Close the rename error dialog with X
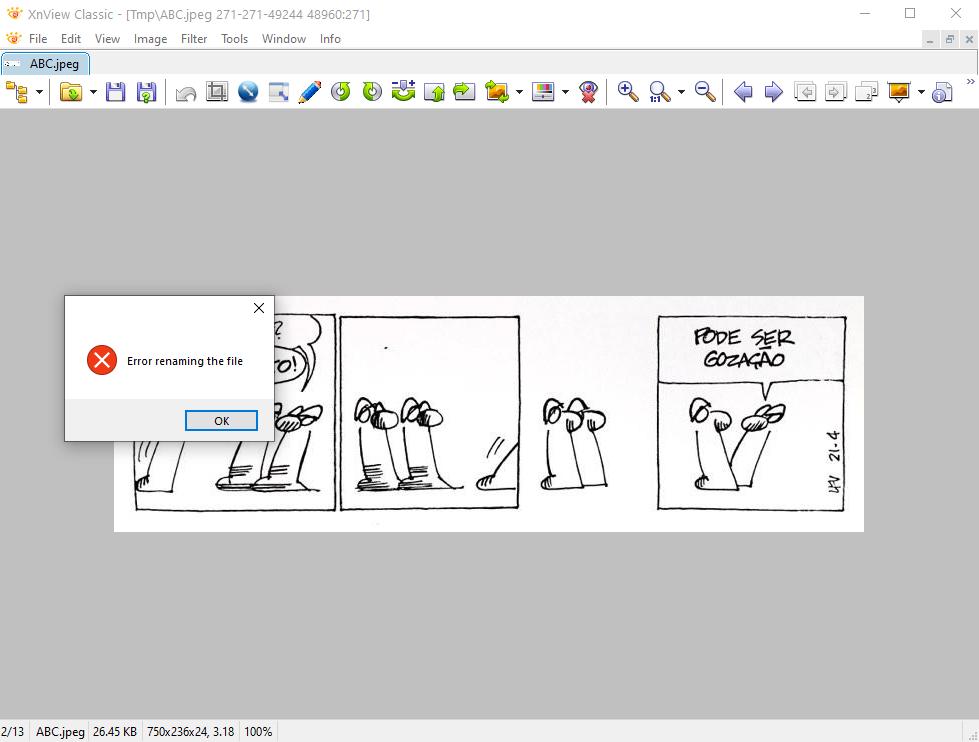The image size is (979, 742). click(259, 308)
